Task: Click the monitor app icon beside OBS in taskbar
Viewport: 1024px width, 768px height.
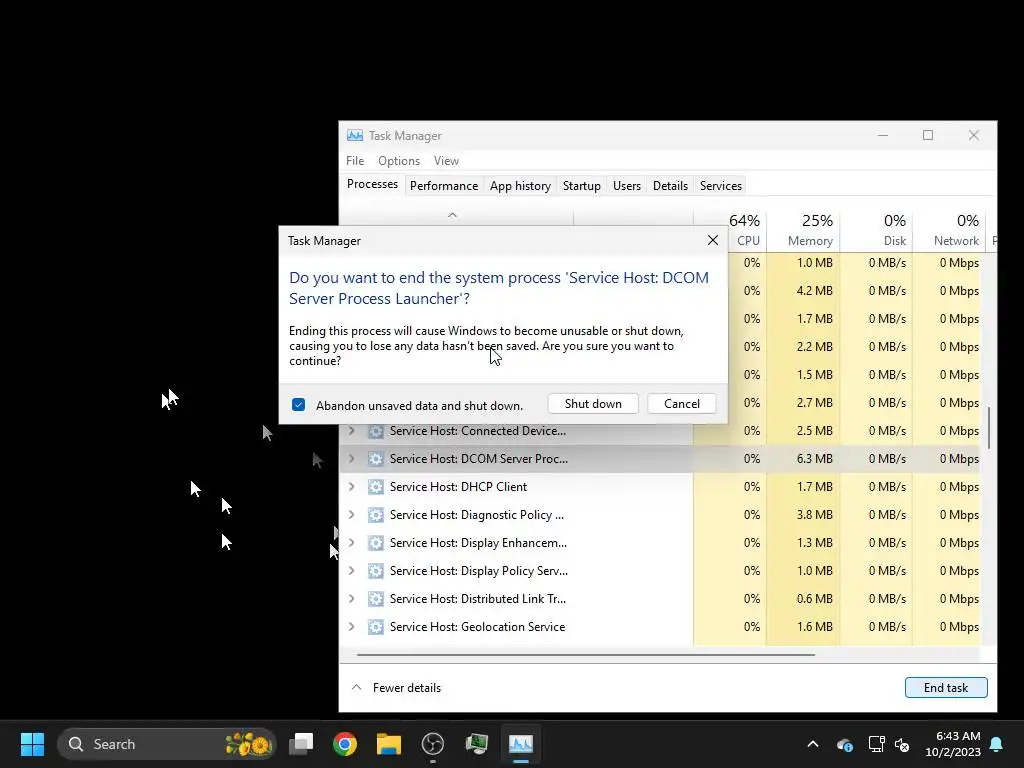Action: [477, 744]
